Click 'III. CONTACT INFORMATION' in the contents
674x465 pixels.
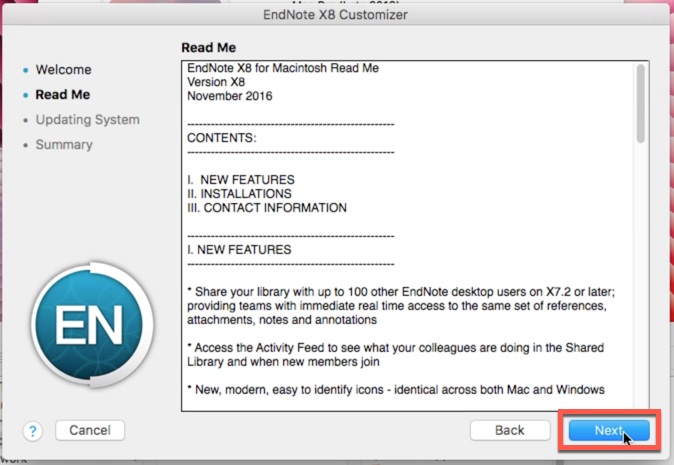point(267,208)
